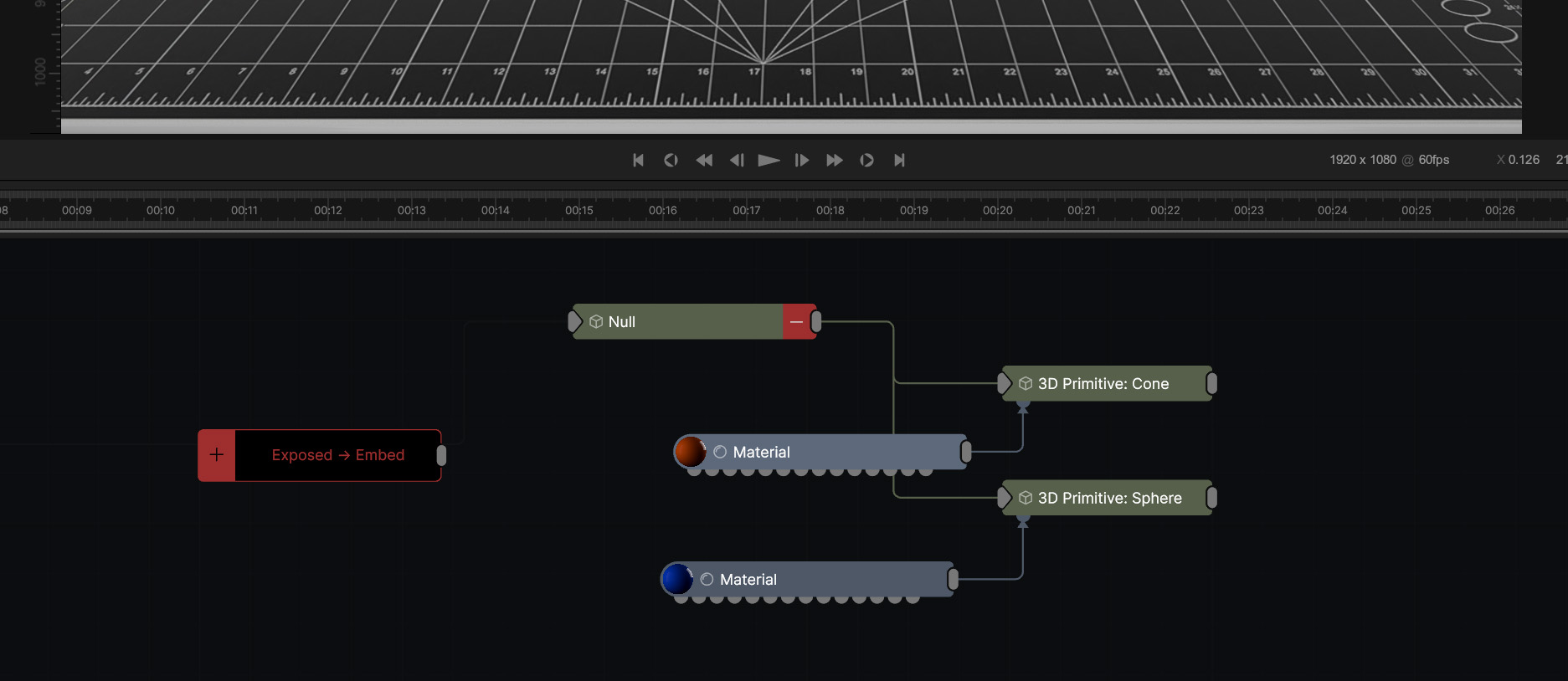1568x681 pixels.
Task: Click the fast-forward double-arrow icon
Action: click(834, 160)
